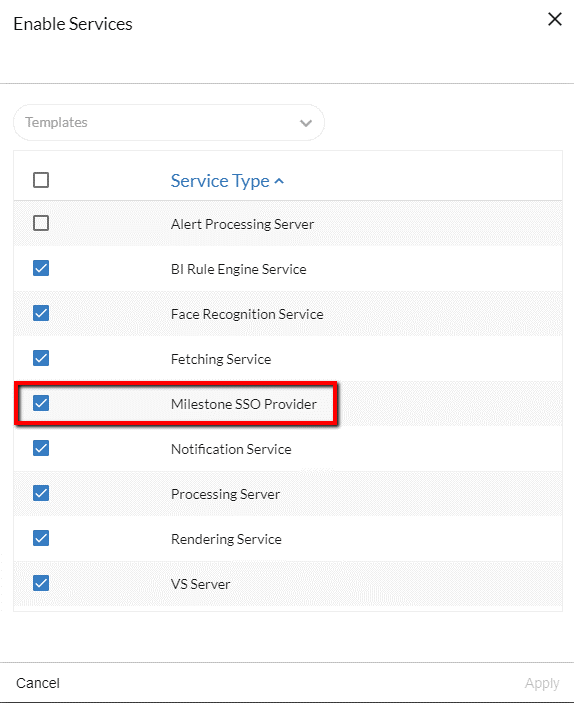Image resolution: width=574 pixels, height=703 pixels.
Task: Select the Rendering Service text
Action: (x=226, y=539)
